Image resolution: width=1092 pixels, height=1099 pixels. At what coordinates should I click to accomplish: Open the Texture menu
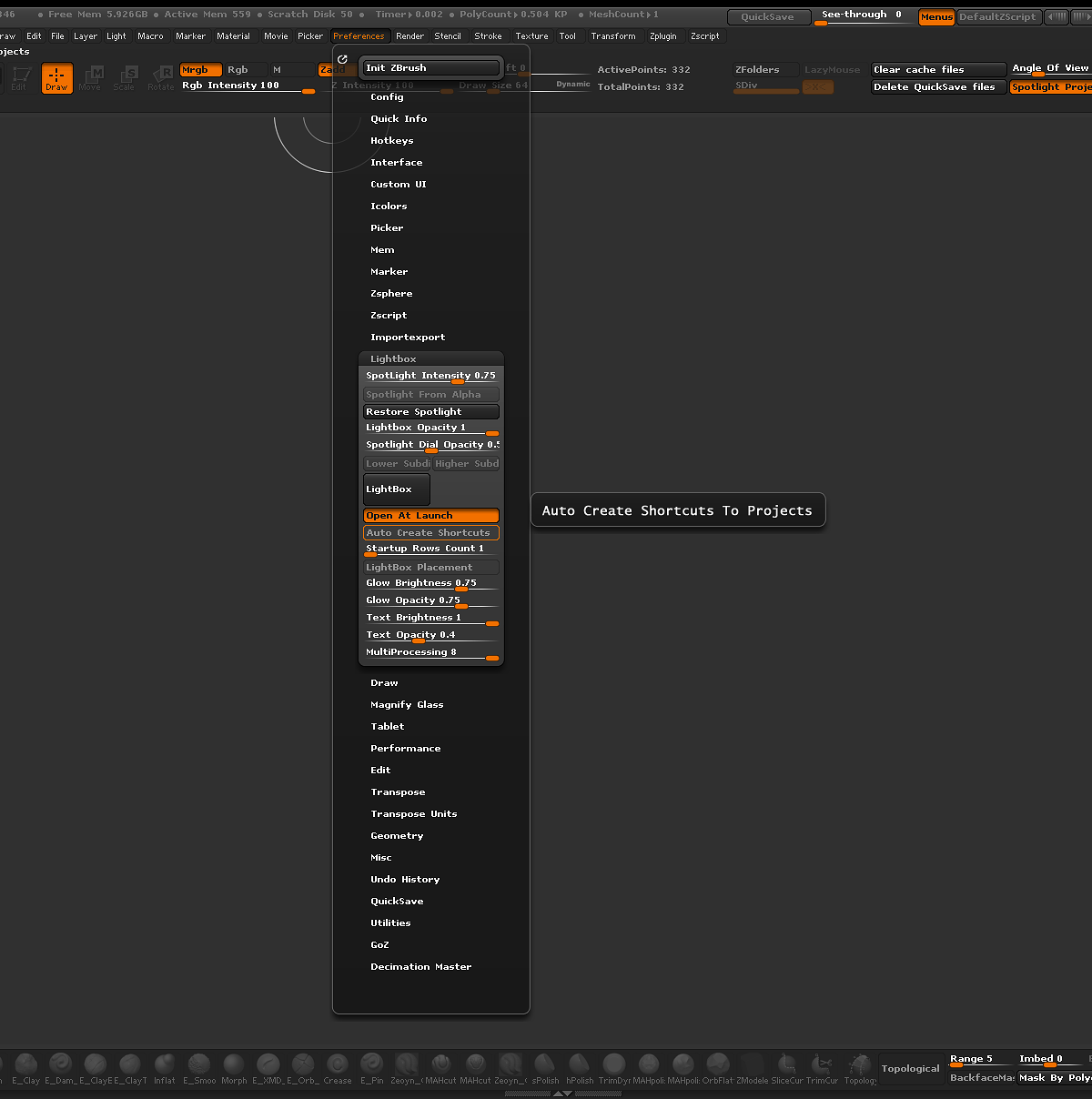click(532, 36)
